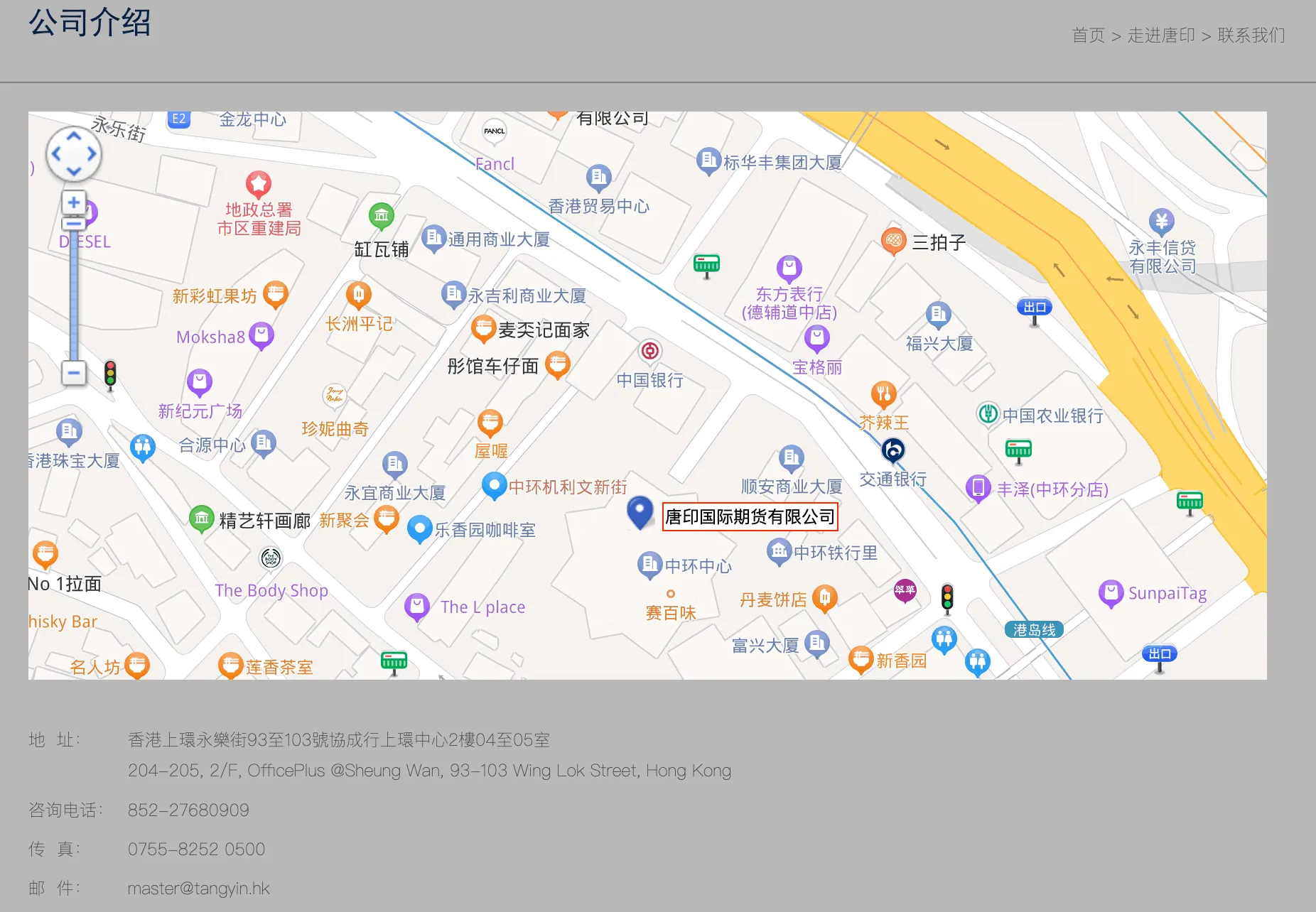1316x912 pixels.
Task: Click the 新聚会 food marker
Action: [x=386, y=519]
